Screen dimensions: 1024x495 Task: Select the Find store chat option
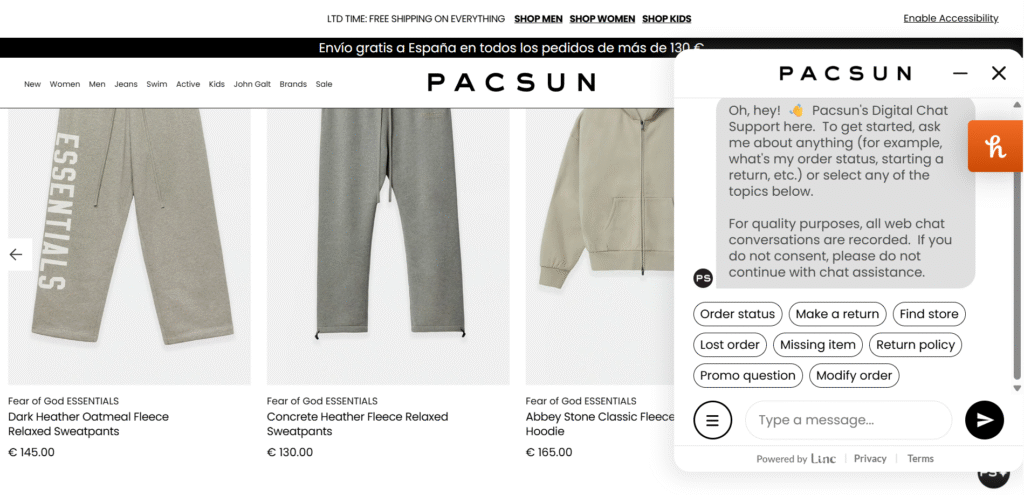pyautogui.click(x=929, y=314)
